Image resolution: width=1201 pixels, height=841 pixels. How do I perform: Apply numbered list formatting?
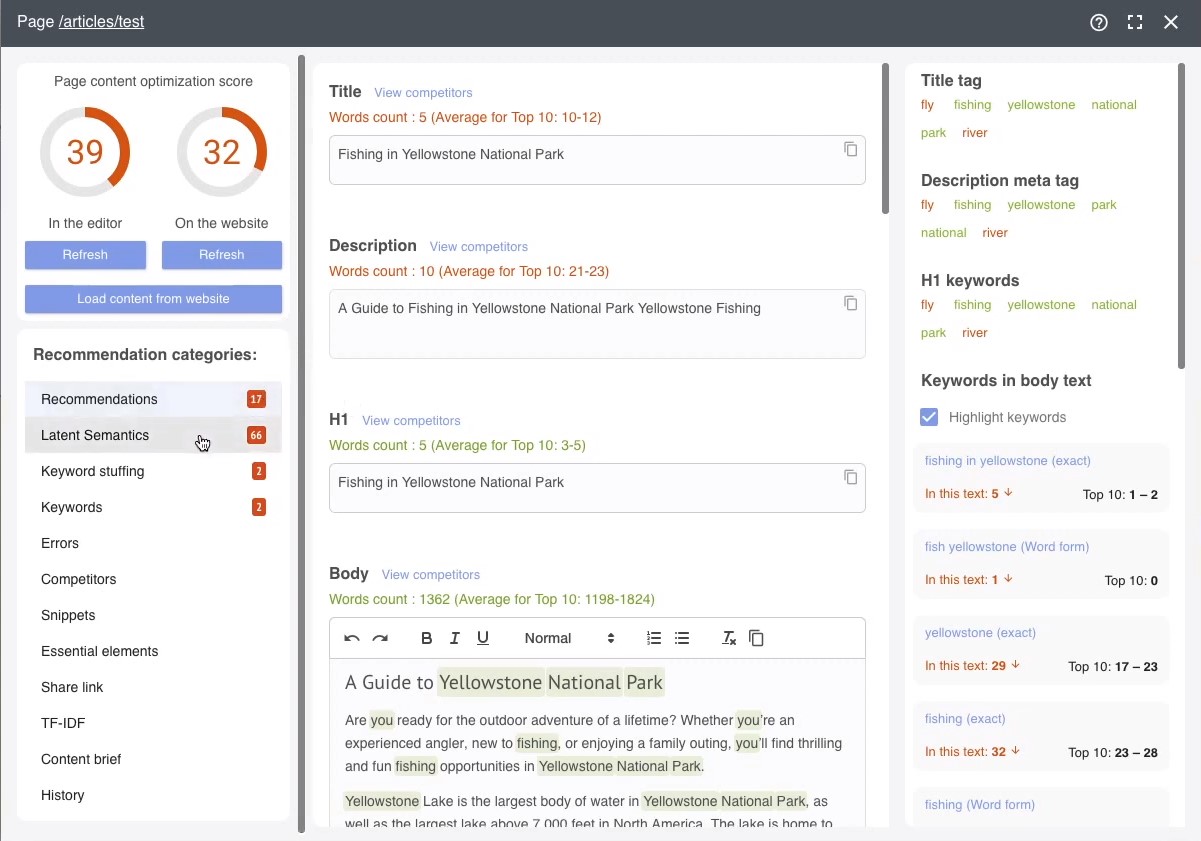[x=654, y=637]
